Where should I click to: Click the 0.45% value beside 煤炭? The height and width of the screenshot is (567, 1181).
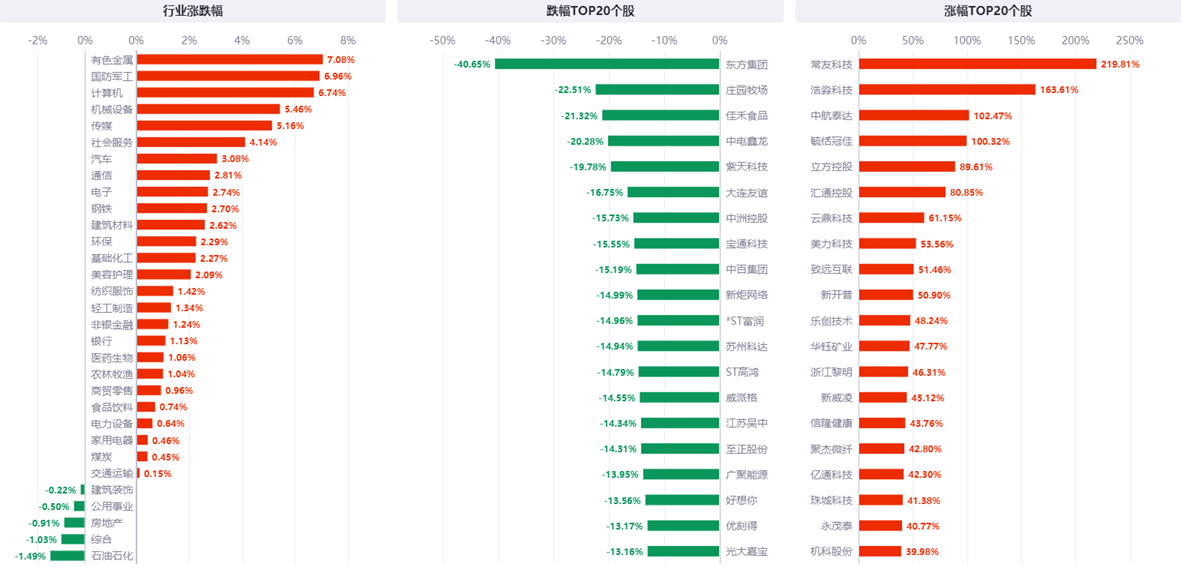point(166,457)
